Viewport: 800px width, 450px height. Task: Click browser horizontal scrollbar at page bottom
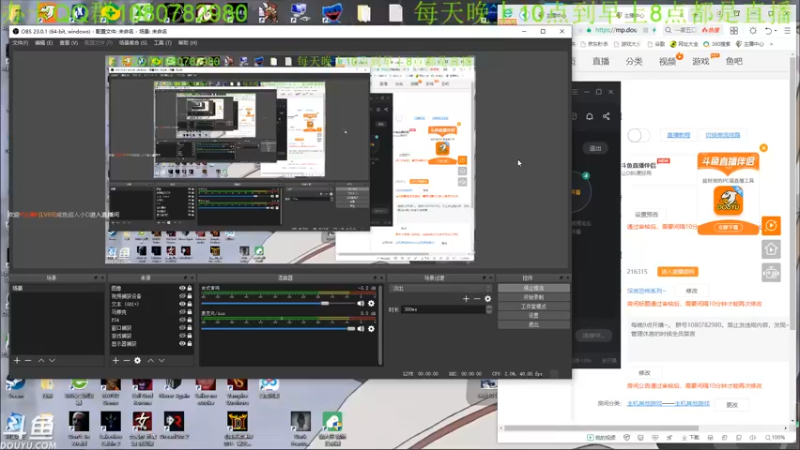[601, 428]
